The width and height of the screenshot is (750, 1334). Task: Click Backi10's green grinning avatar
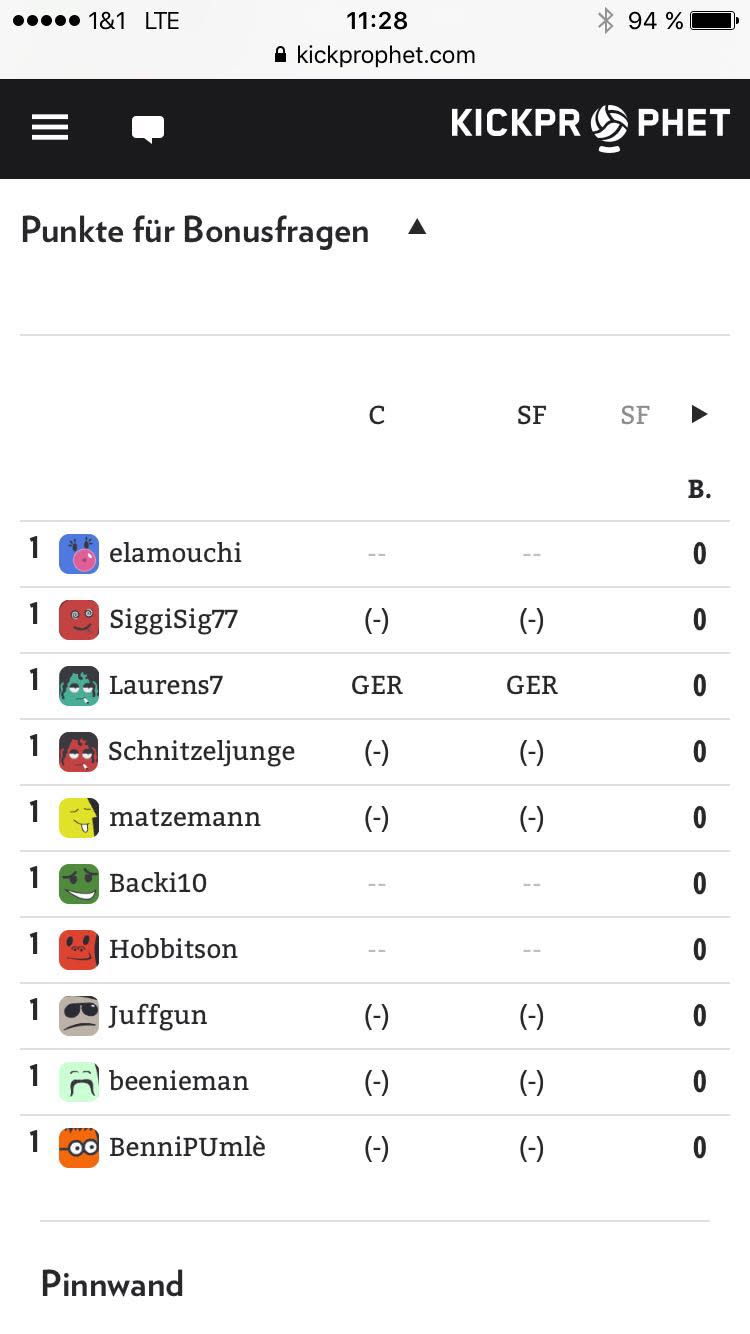[x=79, y=884]
